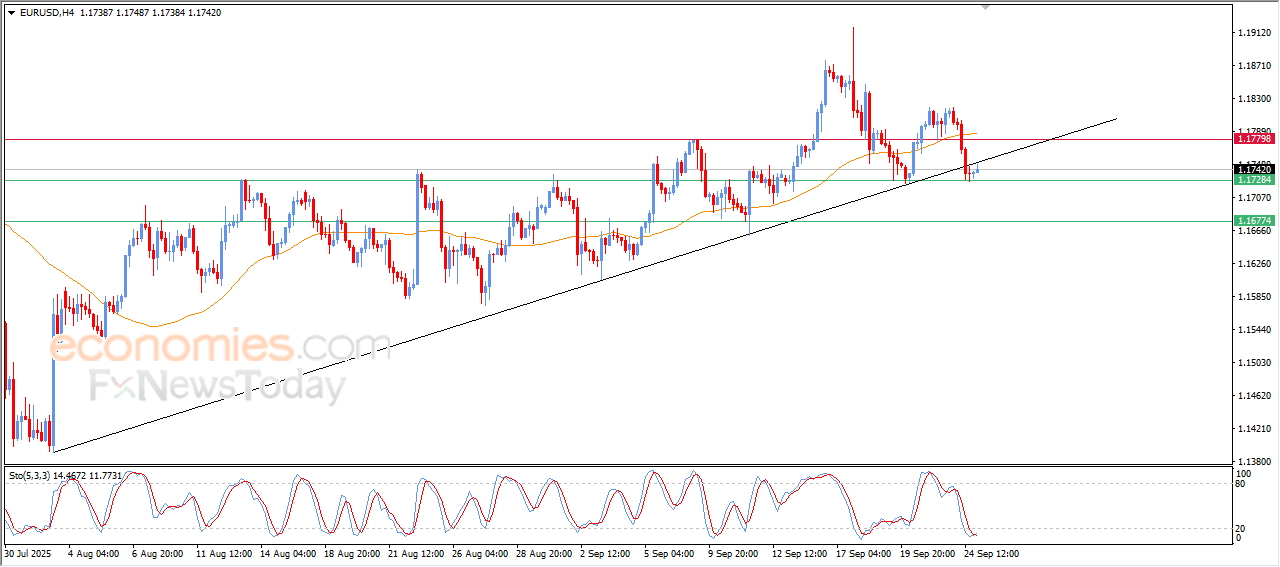The height and width of the screenshot is (567, 1280).
Task: Click the 11 Aug 12:00 time label
Action: 222,553
